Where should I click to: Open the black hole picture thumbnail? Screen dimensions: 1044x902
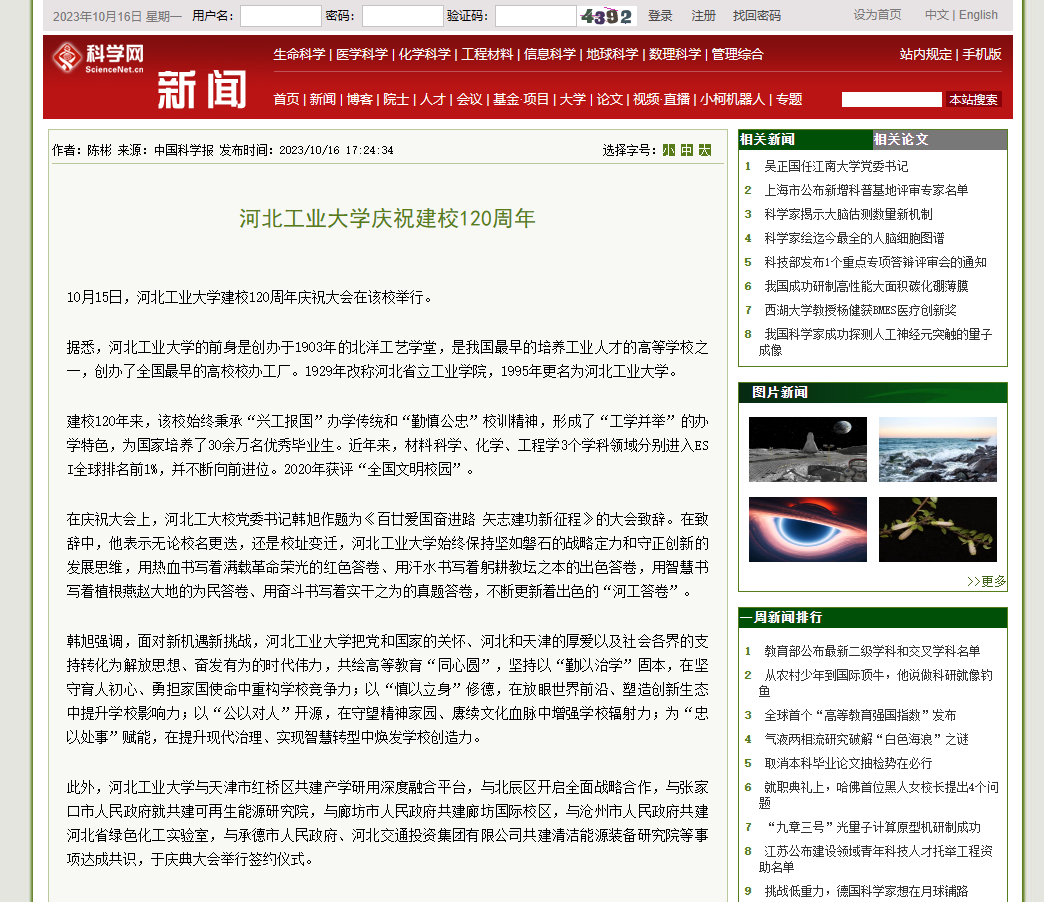808,529
